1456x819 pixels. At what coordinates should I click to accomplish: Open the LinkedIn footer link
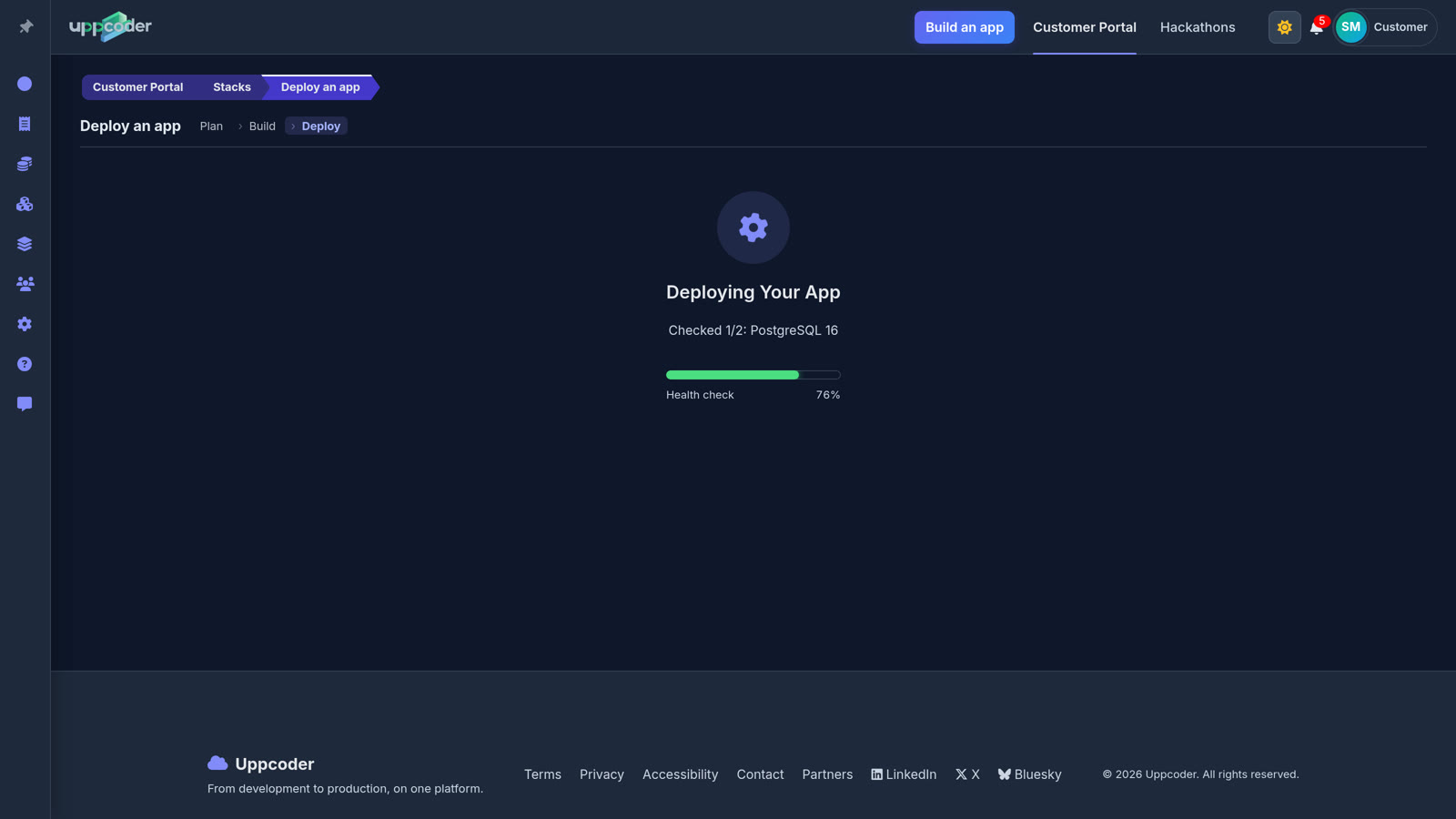(x=904, y=774)
